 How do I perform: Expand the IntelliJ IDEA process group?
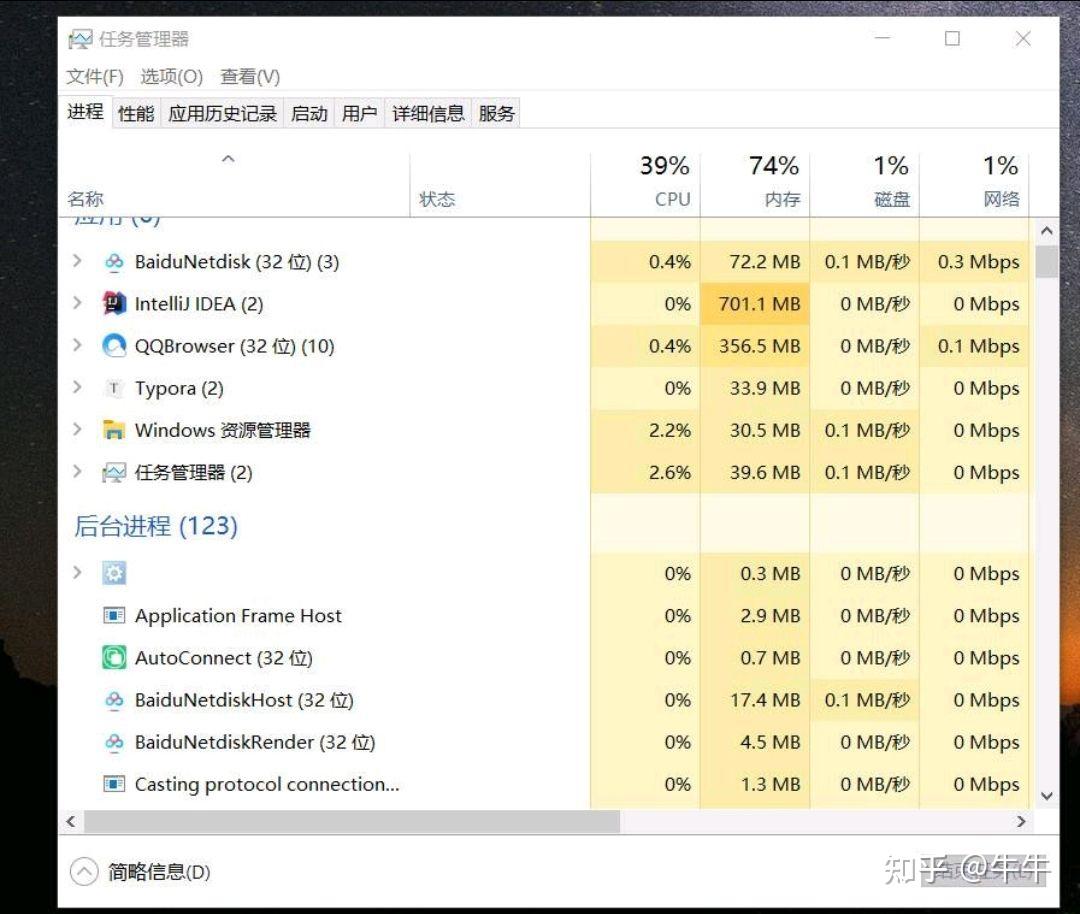(78, 304)
